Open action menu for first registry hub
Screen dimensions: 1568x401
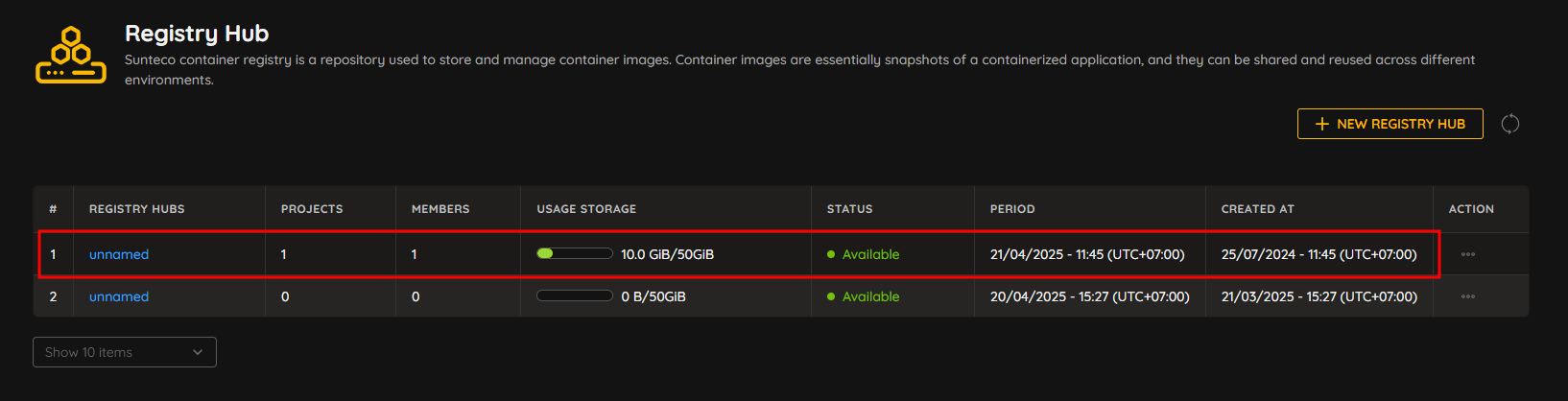tap(1468, 254)
